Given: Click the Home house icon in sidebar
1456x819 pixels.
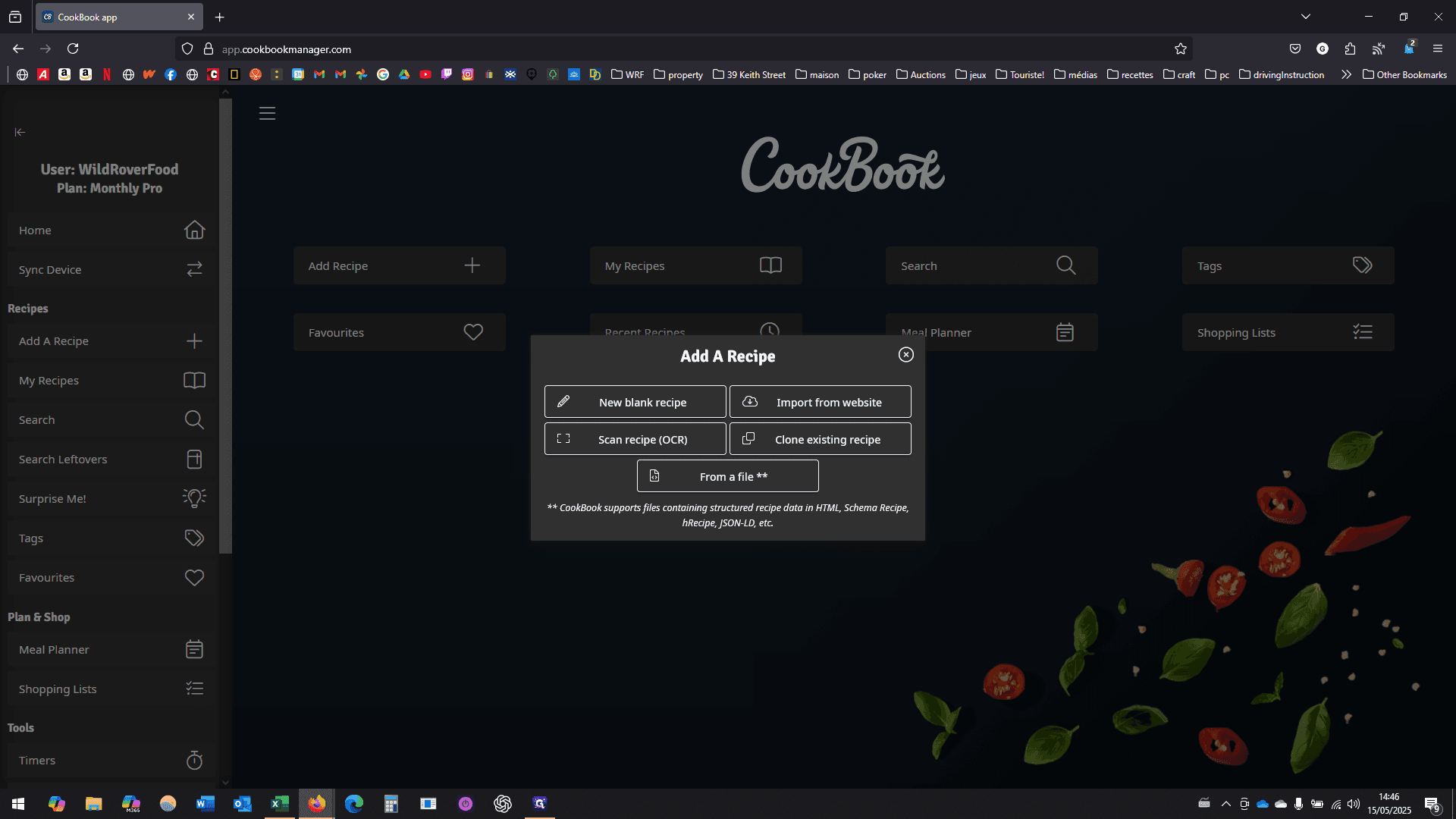Looking at the screenshot, I should [195, 230].
